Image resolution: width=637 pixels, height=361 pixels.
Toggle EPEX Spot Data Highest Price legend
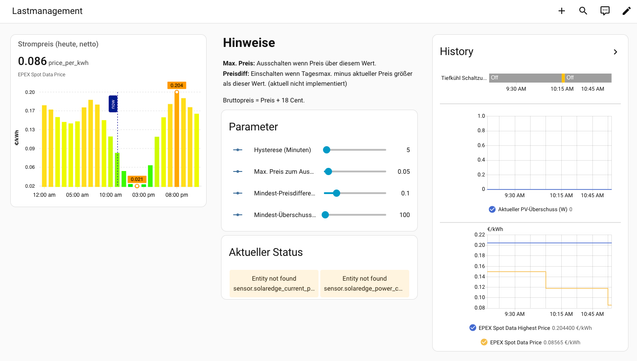472,328
